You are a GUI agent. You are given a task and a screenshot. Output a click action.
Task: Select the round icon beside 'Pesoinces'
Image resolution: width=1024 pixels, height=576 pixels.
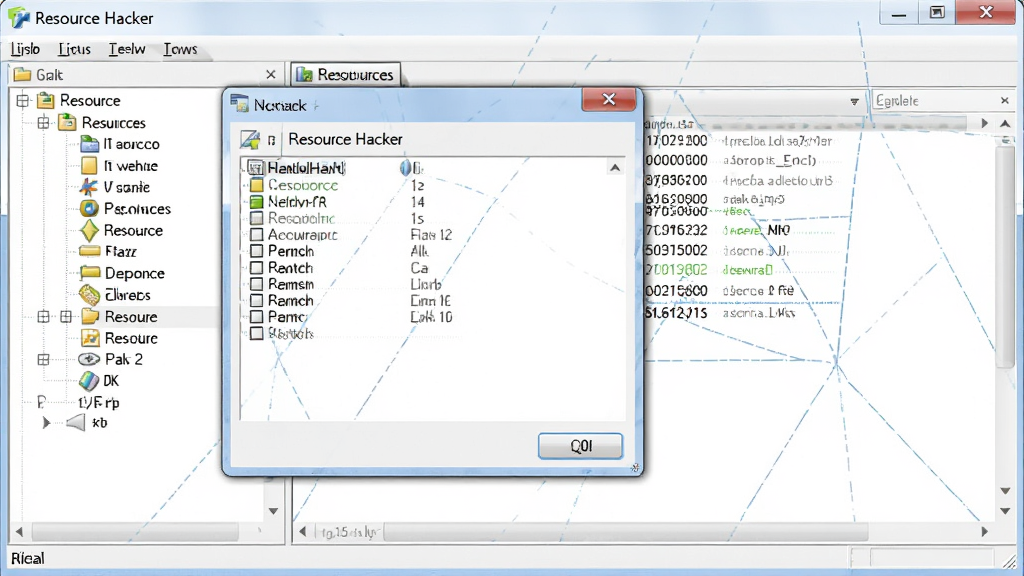89,209
